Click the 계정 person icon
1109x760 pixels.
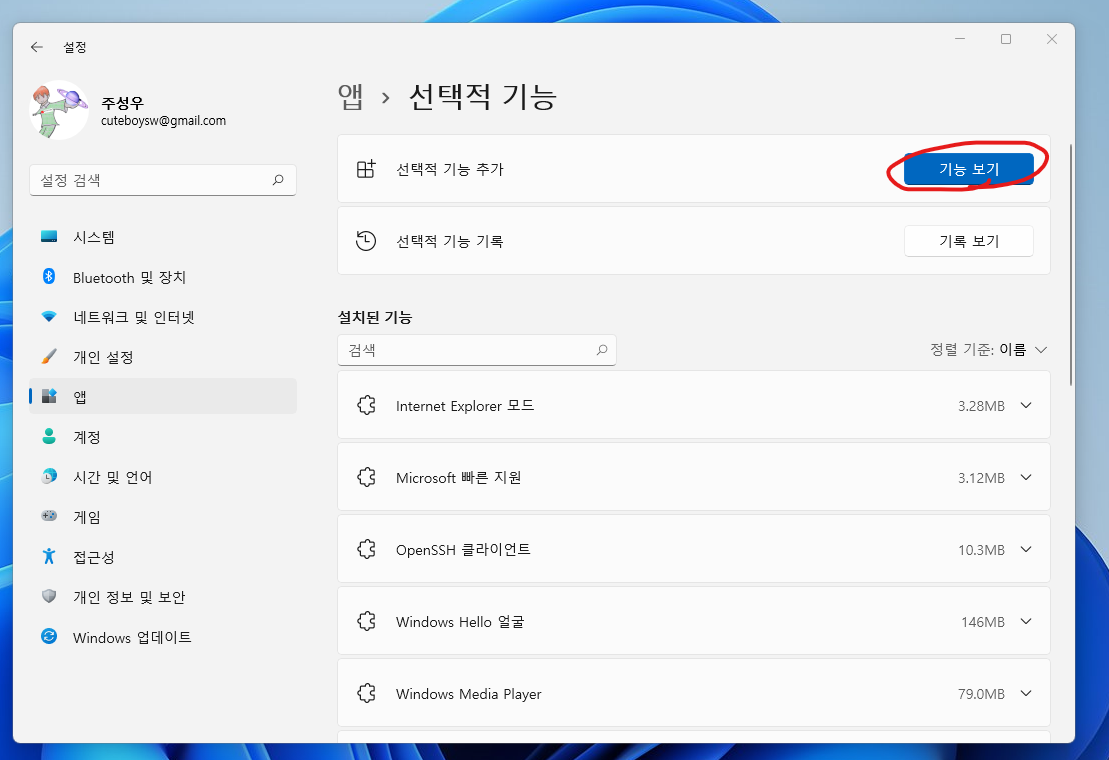coord(49,436)
